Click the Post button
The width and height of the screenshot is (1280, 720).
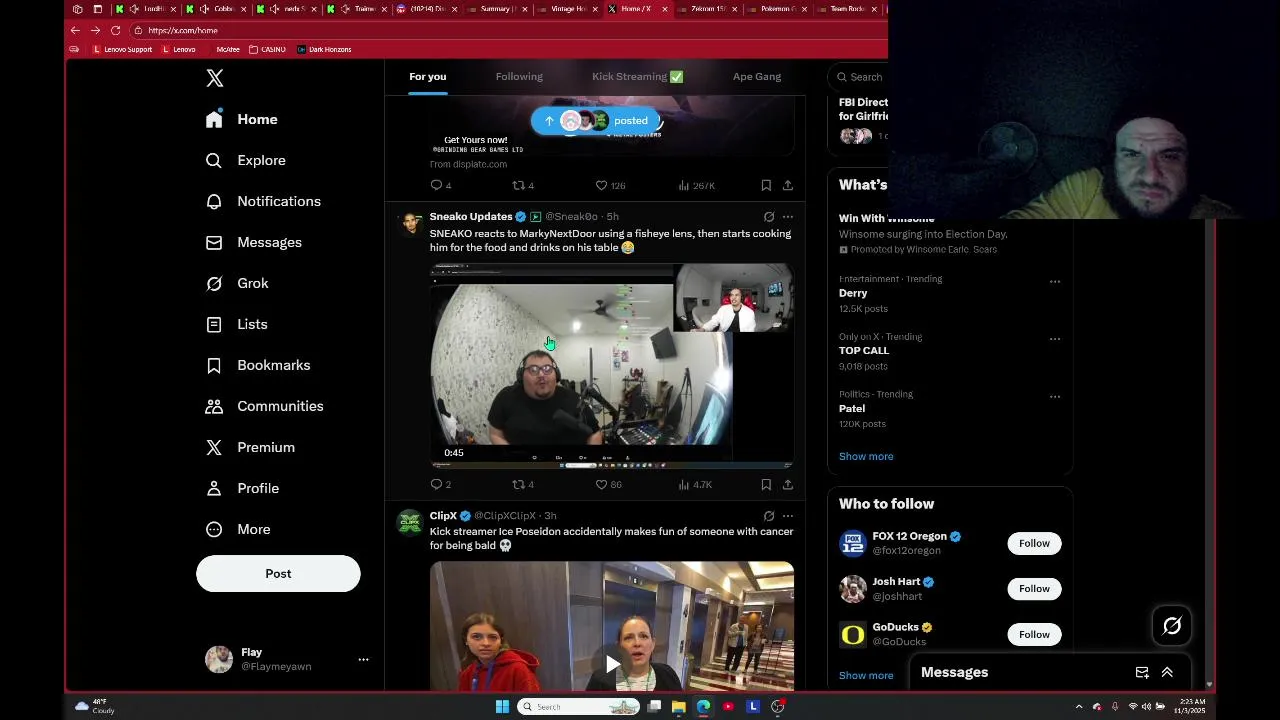(278, 573)
